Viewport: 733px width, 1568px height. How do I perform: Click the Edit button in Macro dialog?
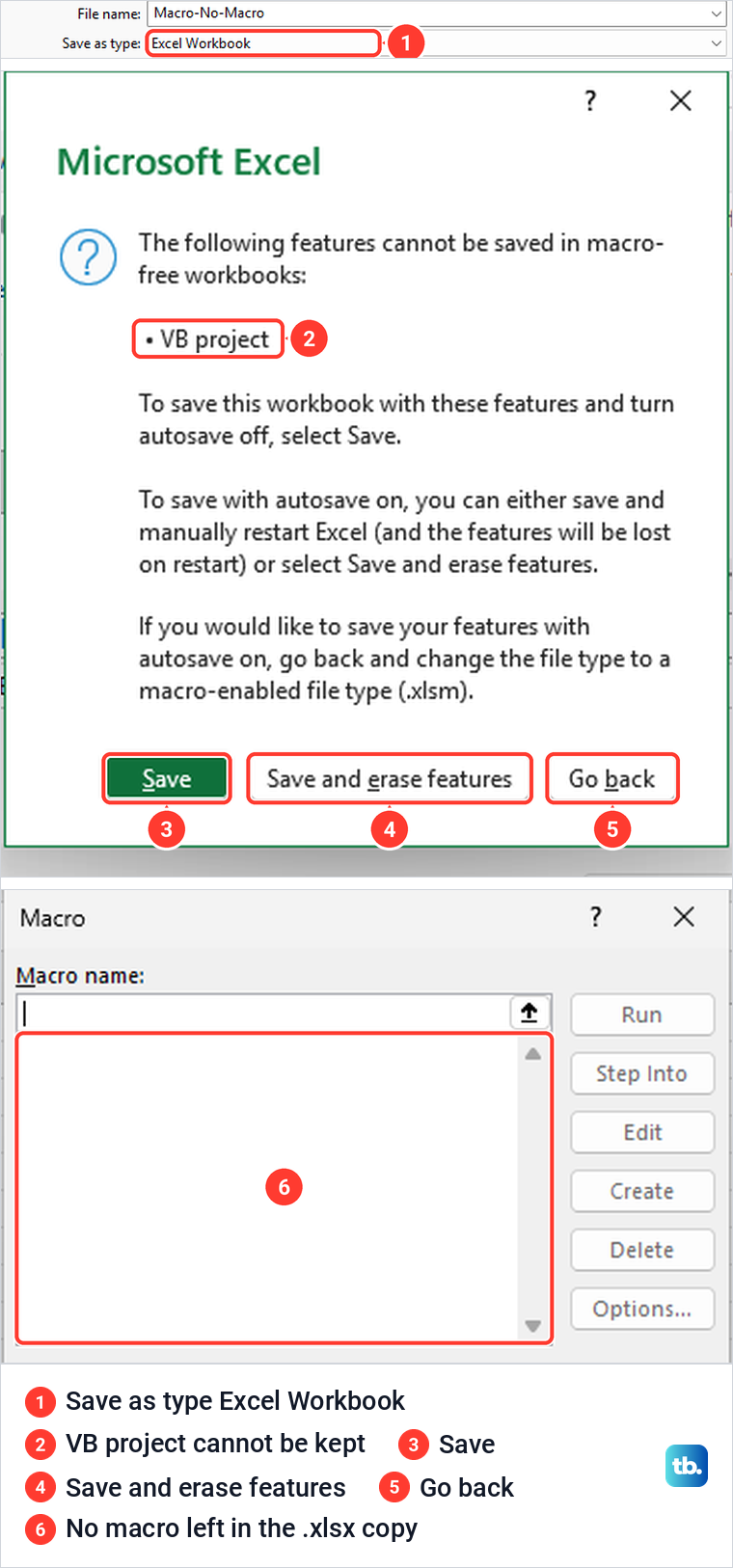[642, 1132]
